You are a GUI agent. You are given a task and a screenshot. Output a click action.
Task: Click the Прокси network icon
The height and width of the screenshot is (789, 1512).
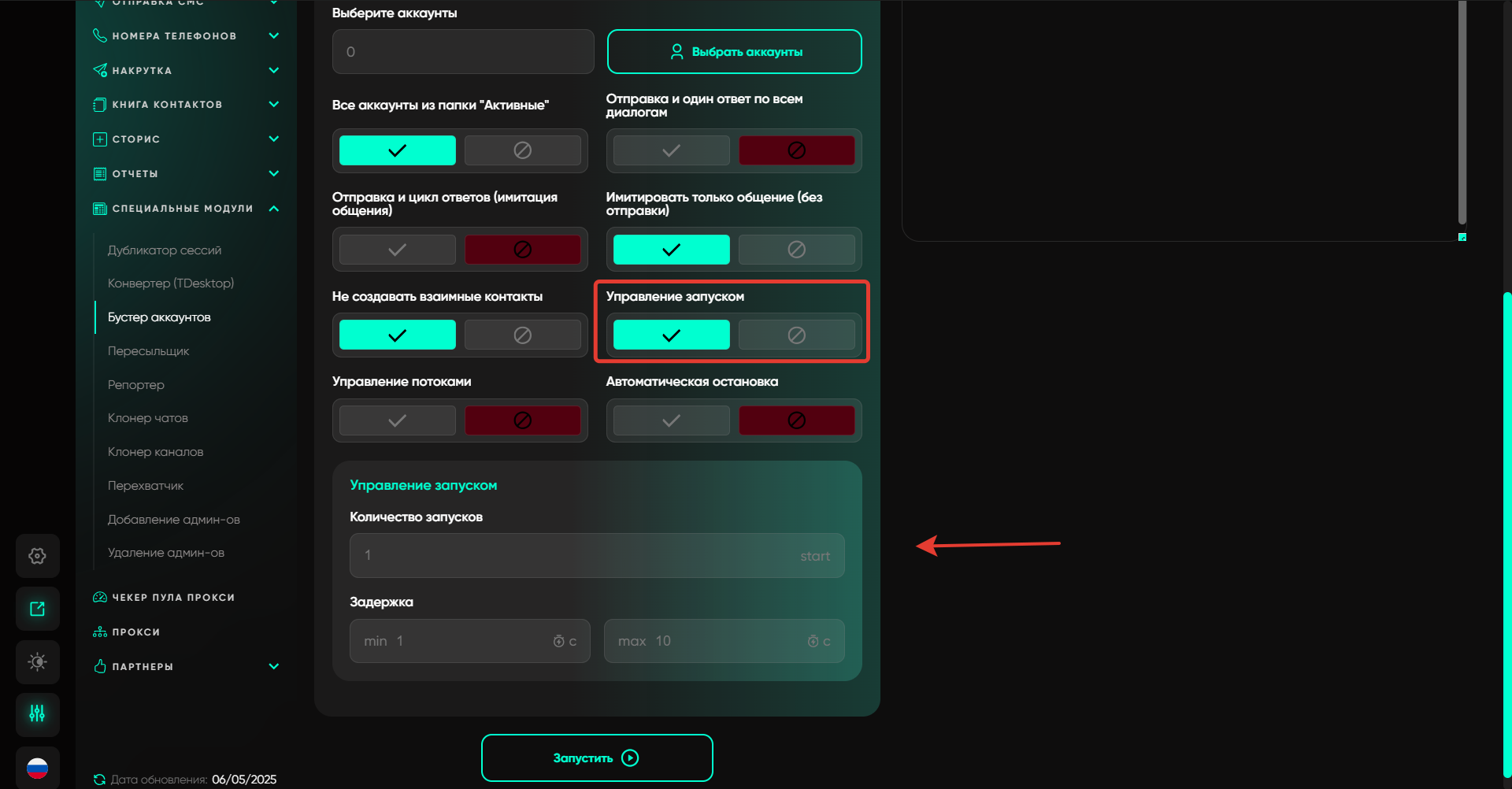point(100,632)
